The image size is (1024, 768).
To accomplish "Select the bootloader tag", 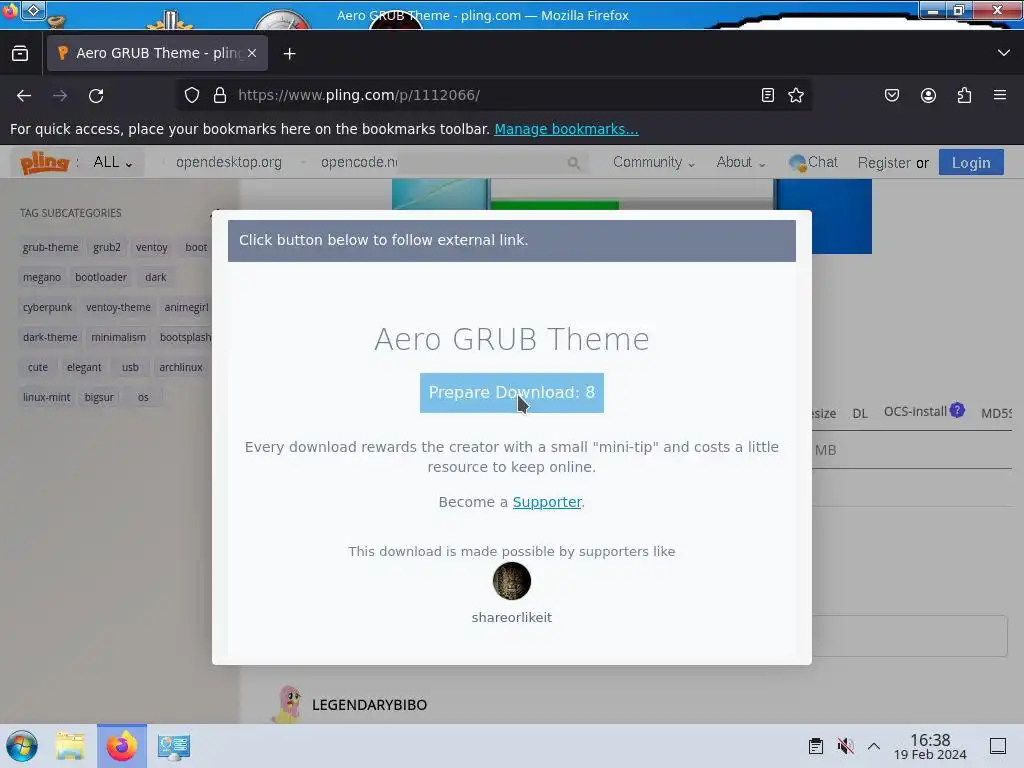I will (x=101, y=278).
